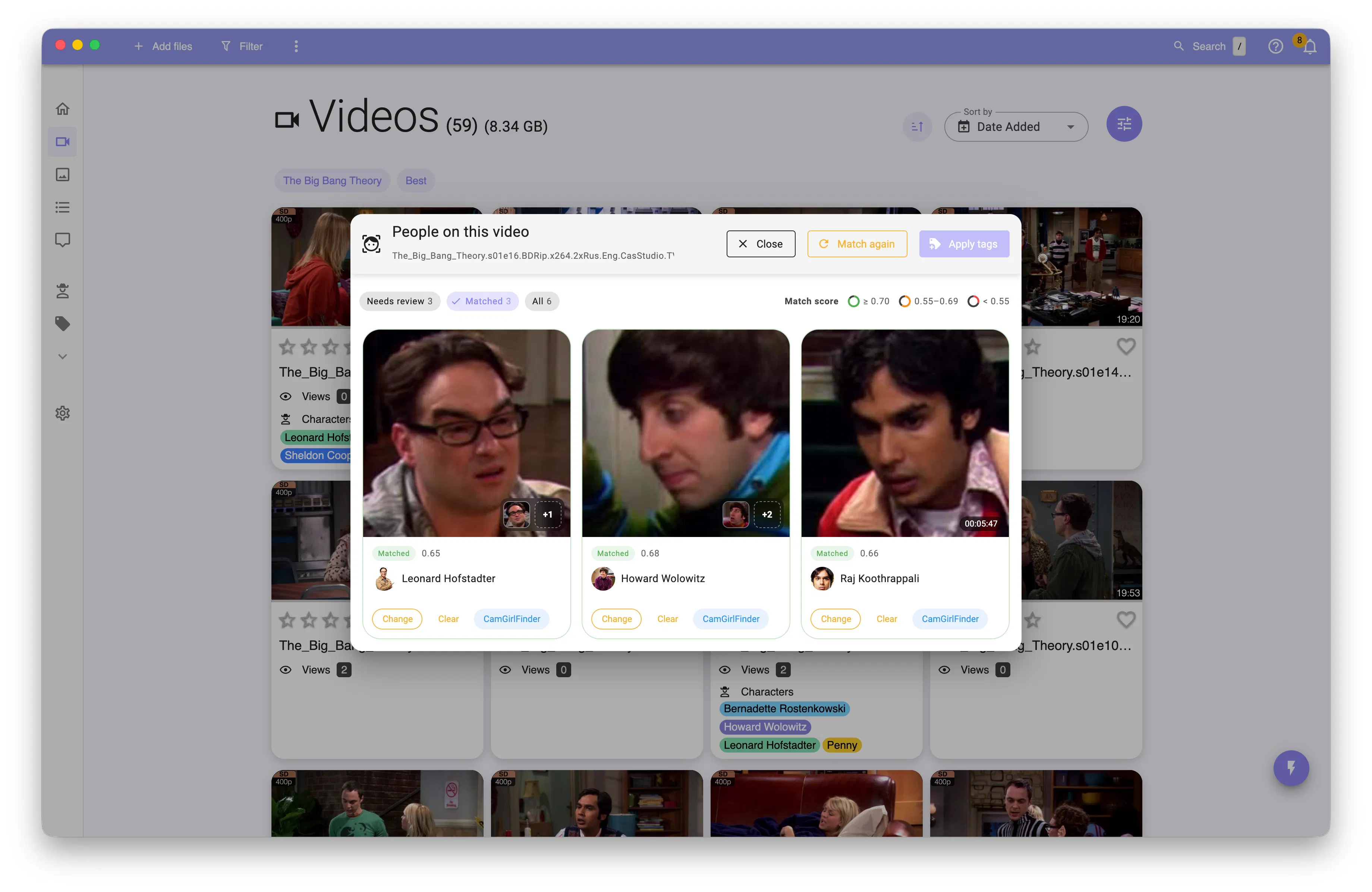1372x892 pixels.
Task: Click Howard Wolowitz avatar in match card
Action: (x=603, y=578)
